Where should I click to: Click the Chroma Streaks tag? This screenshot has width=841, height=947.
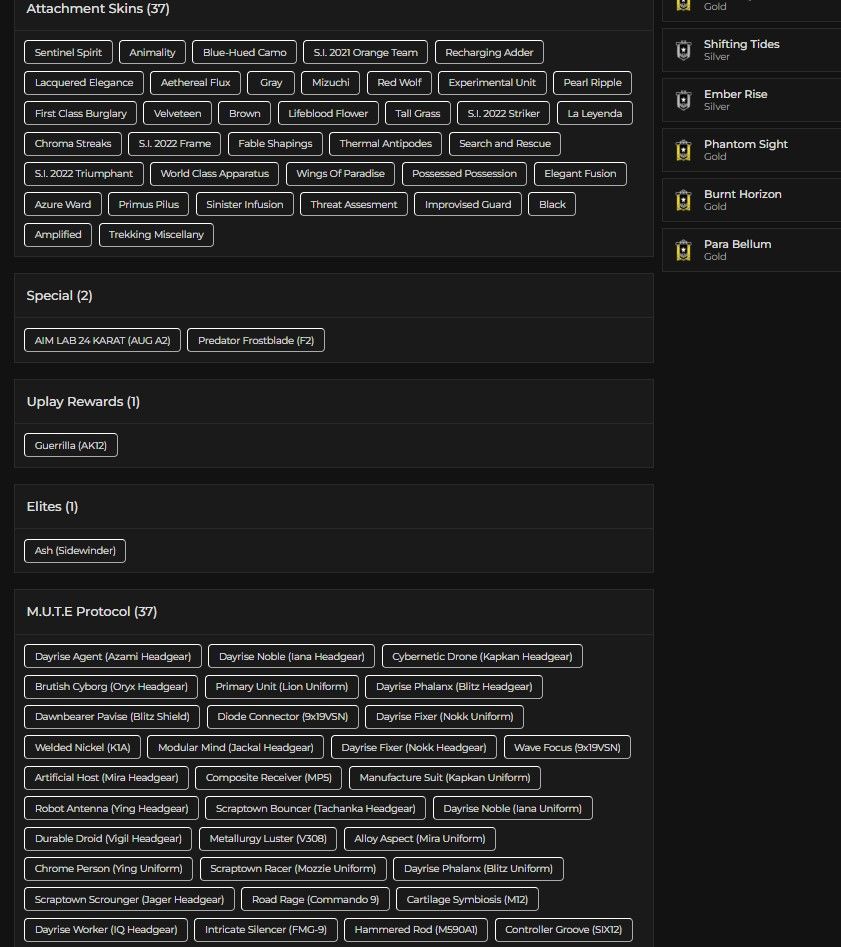click(73, 144)
